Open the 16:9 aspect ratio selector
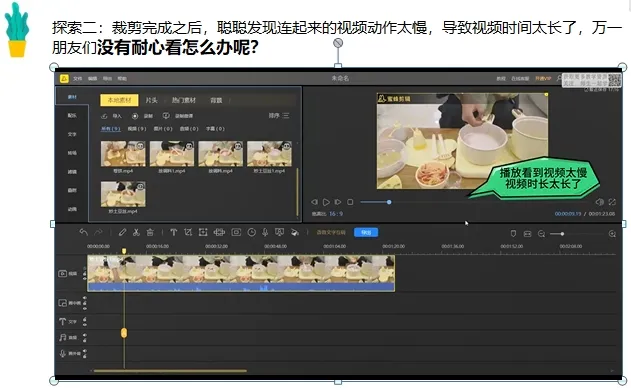Viewport: 631px width, 390px height. coord(336,214)
